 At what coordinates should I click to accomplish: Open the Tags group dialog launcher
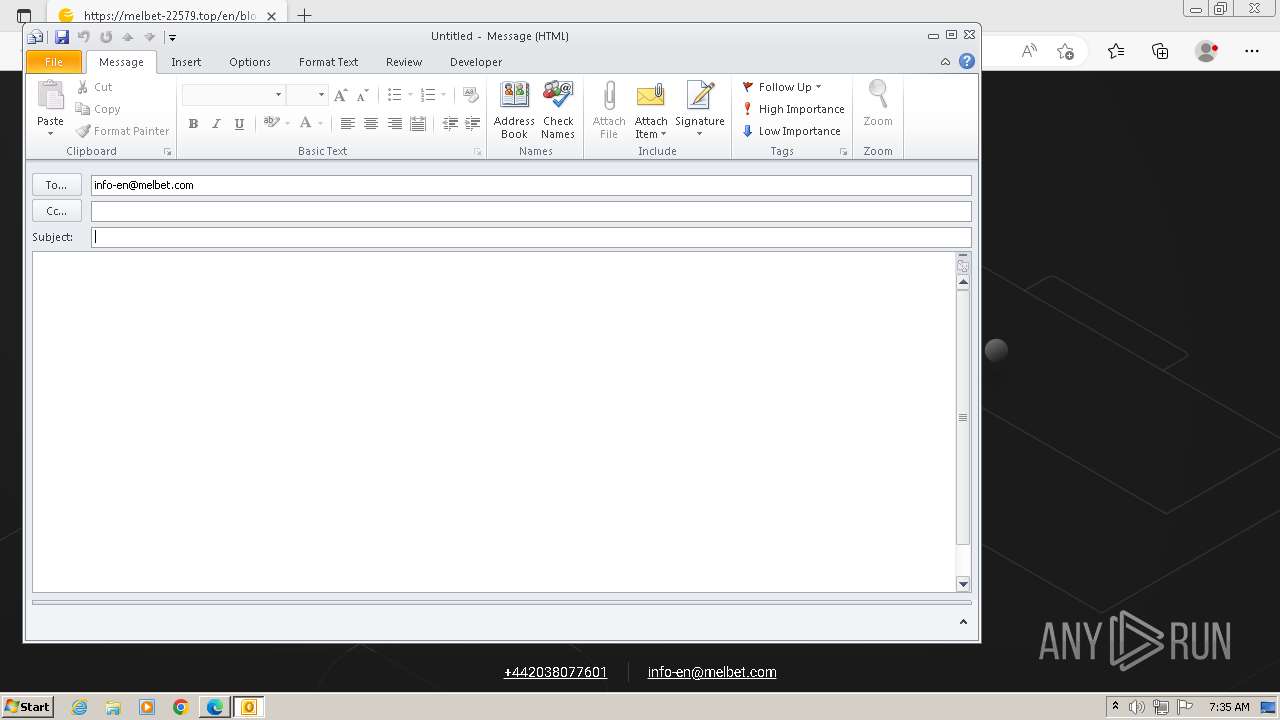[x=844, y=152]
